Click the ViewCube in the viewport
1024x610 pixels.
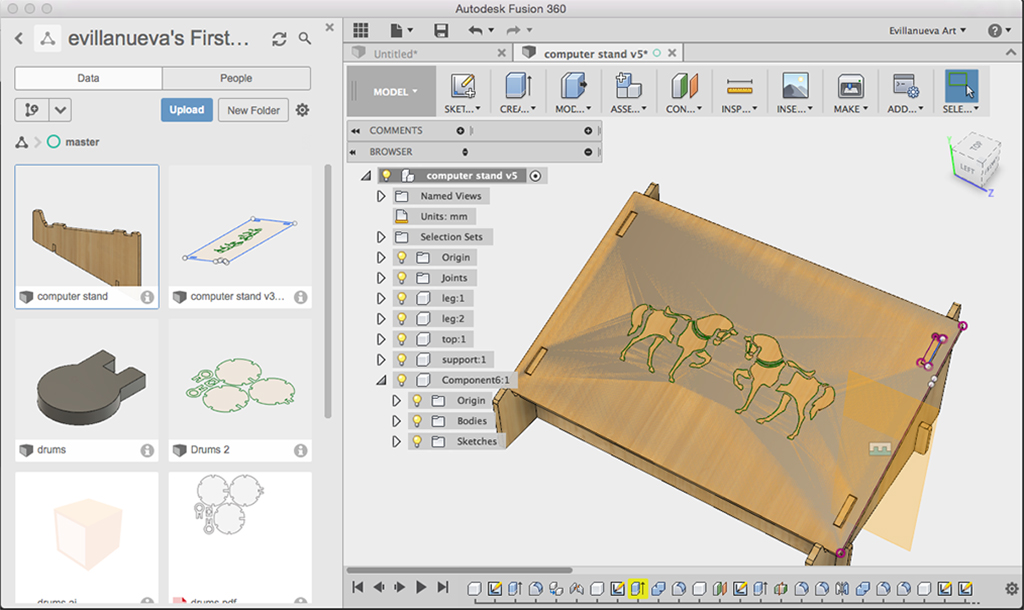point(974,162)
